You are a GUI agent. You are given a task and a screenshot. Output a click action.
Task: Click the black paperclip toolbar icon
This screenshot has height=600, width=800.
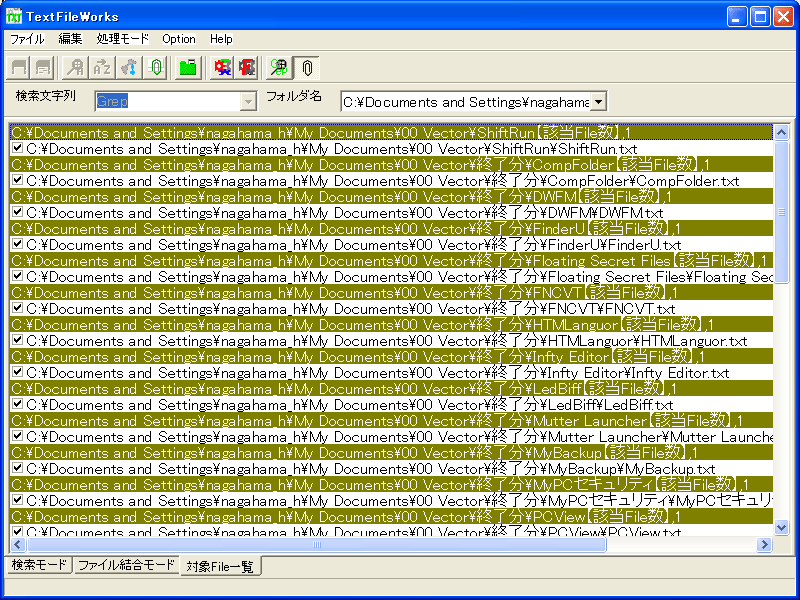[307, 68]
